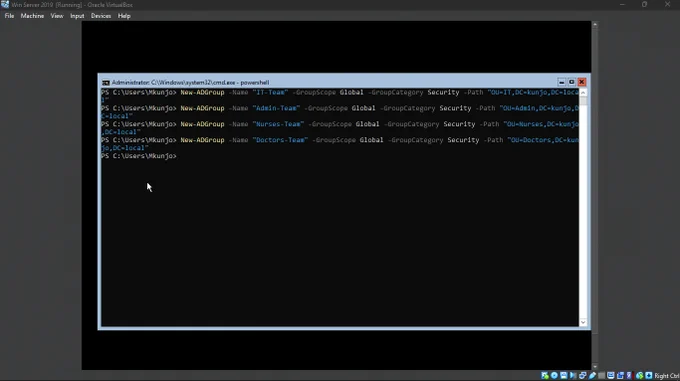The image size is (680, 381).
Task: Click the "Admin-Team" group name text
Action: [x=276, y=108]
